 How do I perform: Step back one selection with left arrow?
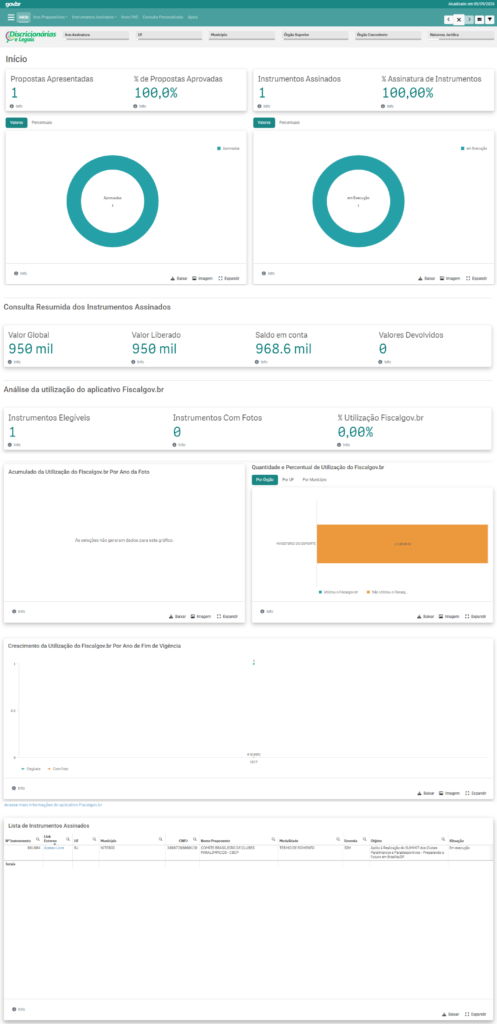coord(448,20)
